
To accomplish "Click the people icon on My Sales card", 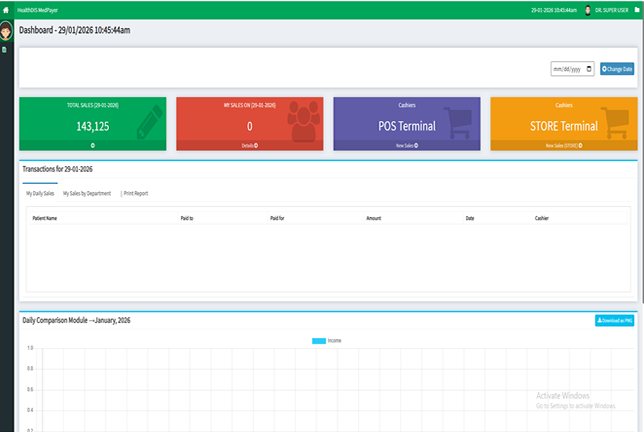I will 300,120.
